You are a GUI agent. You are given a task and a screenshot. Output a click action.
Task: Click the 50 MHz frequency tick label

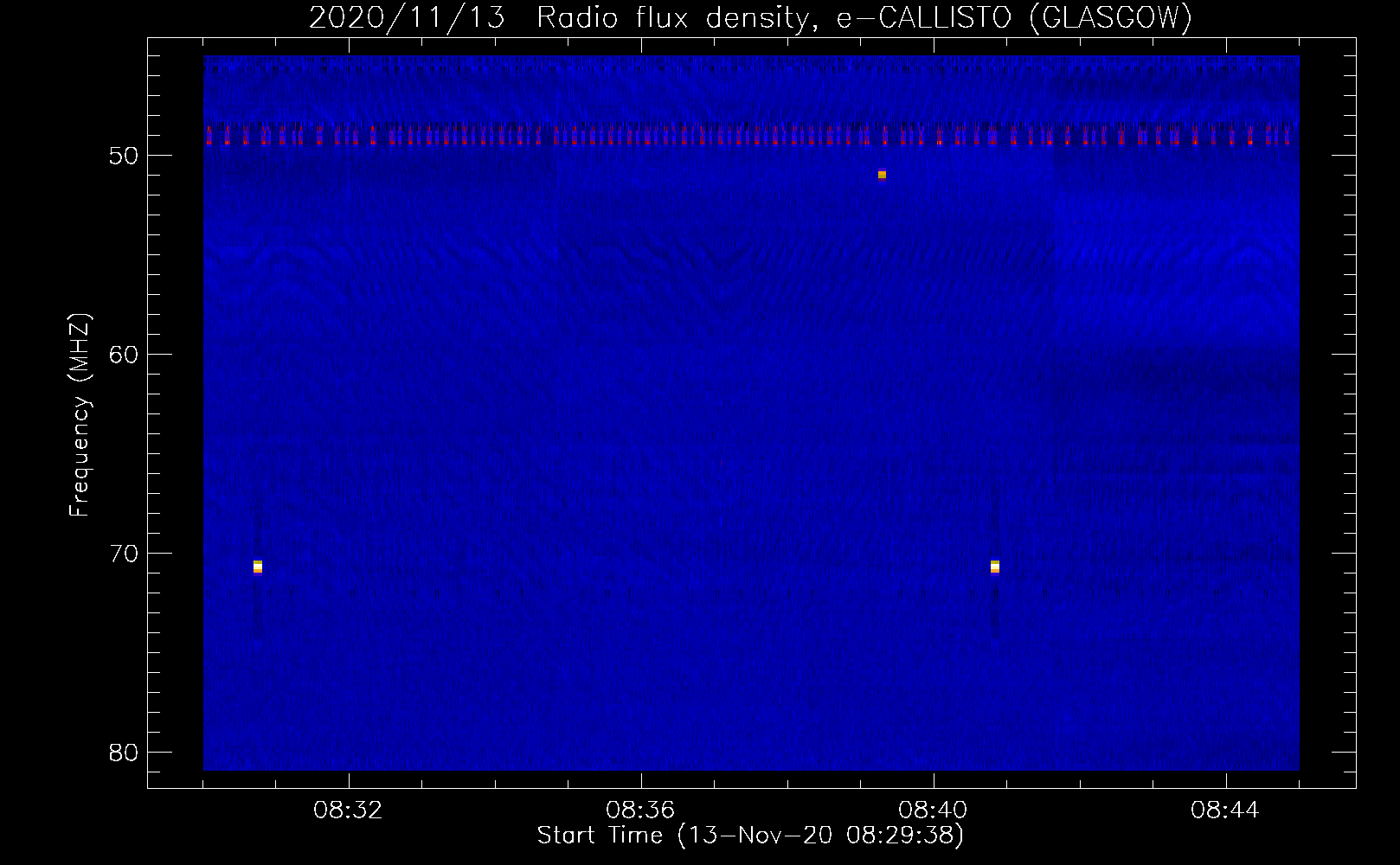[124, 156]
